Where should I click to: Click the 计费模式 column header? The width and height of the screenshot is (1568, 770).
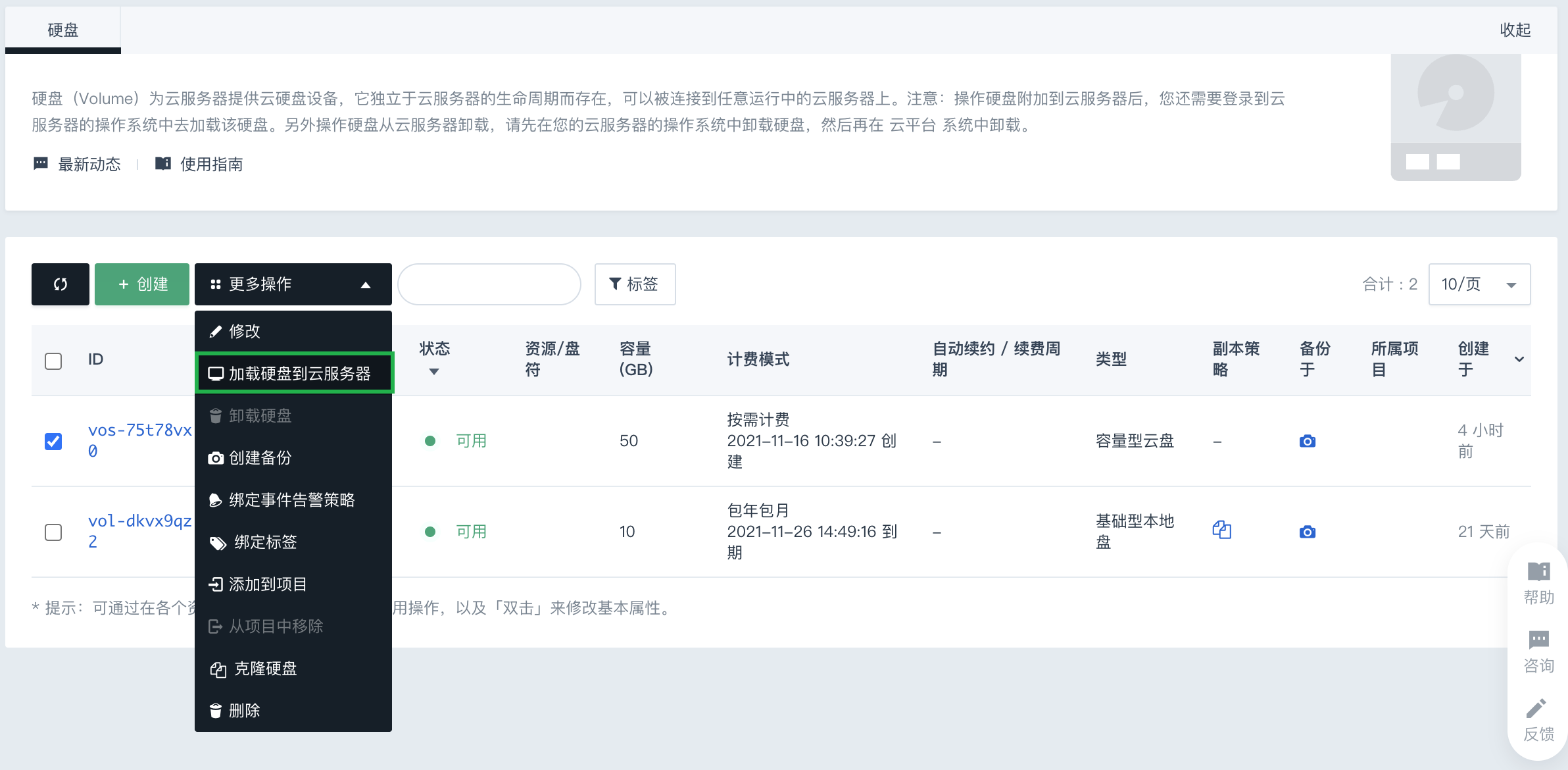click(758, 359)
